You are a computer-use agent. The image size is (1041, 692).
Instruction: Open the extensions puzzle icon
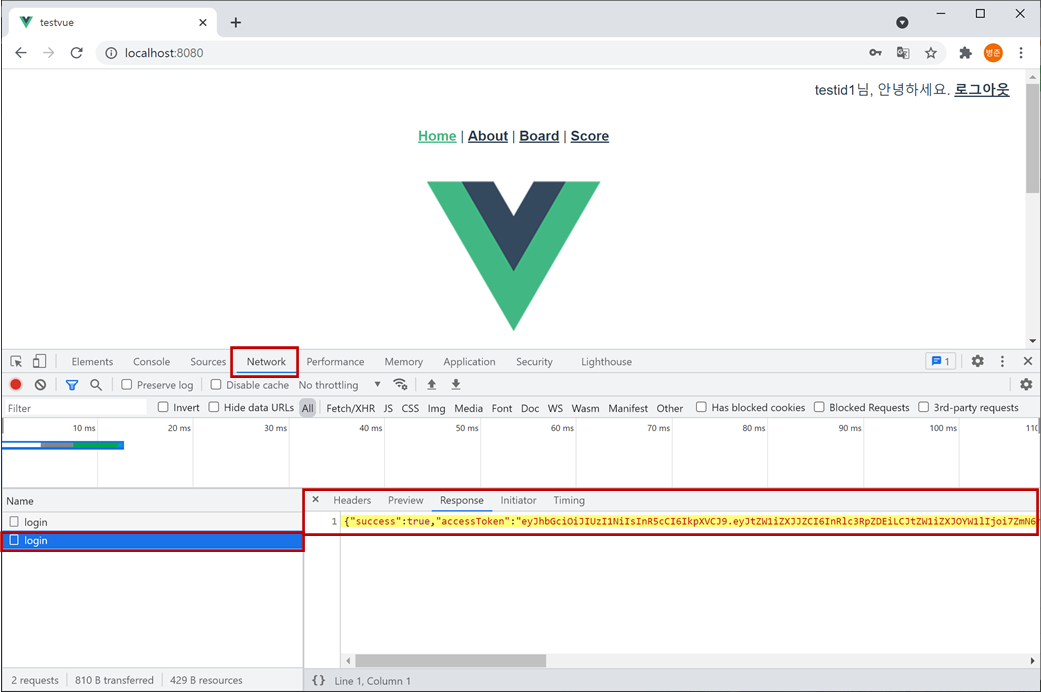coord(965,52)
